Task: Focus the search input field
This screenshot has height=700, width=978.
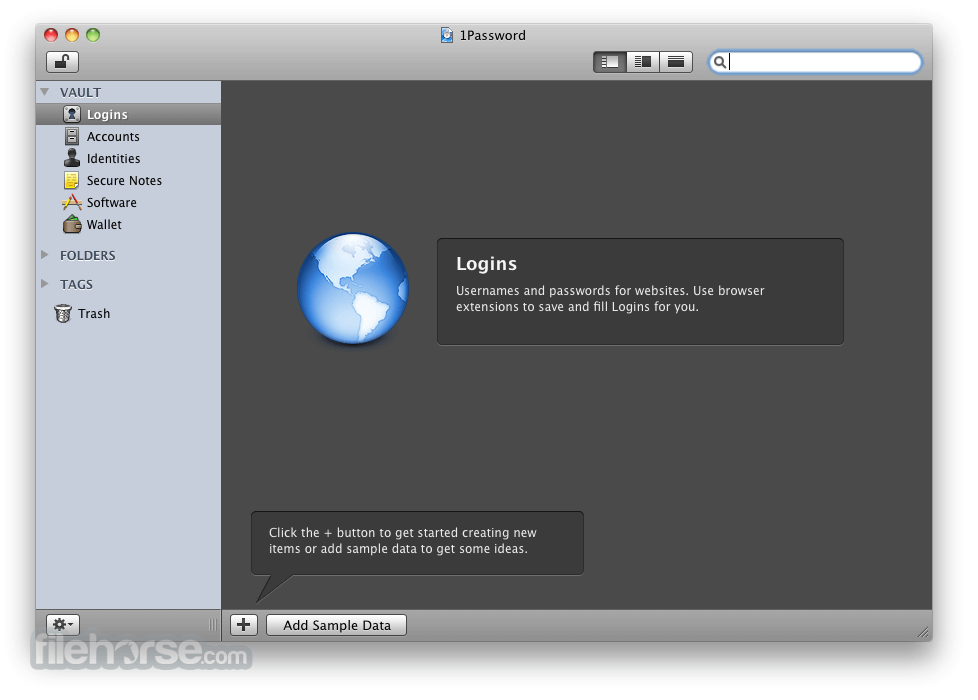Action: [x=816, y=62]
